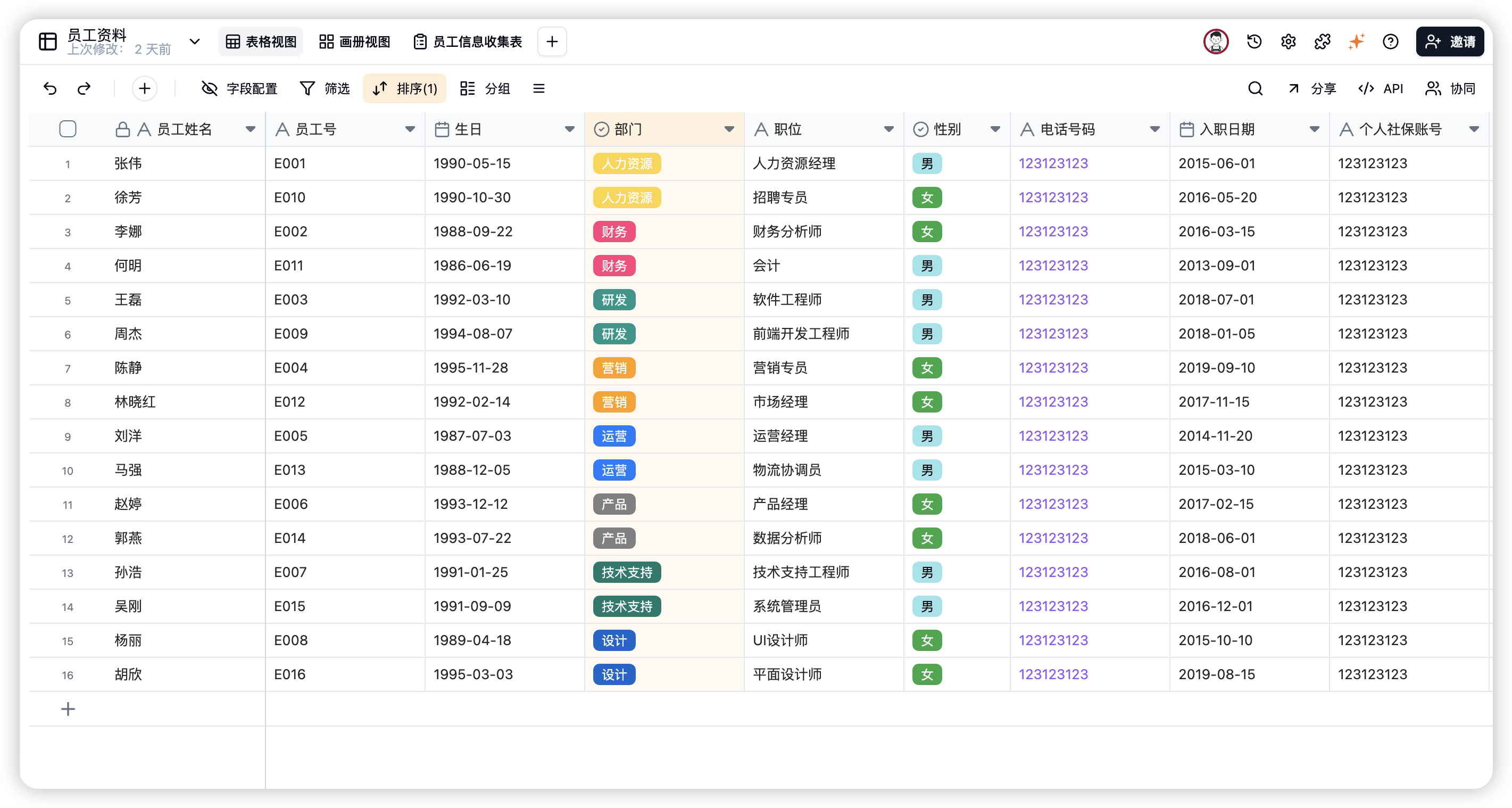This screenshot has height=808, width=1512.
Task: Toggle the select-all checkbox in header
Action: click(68, 129)
